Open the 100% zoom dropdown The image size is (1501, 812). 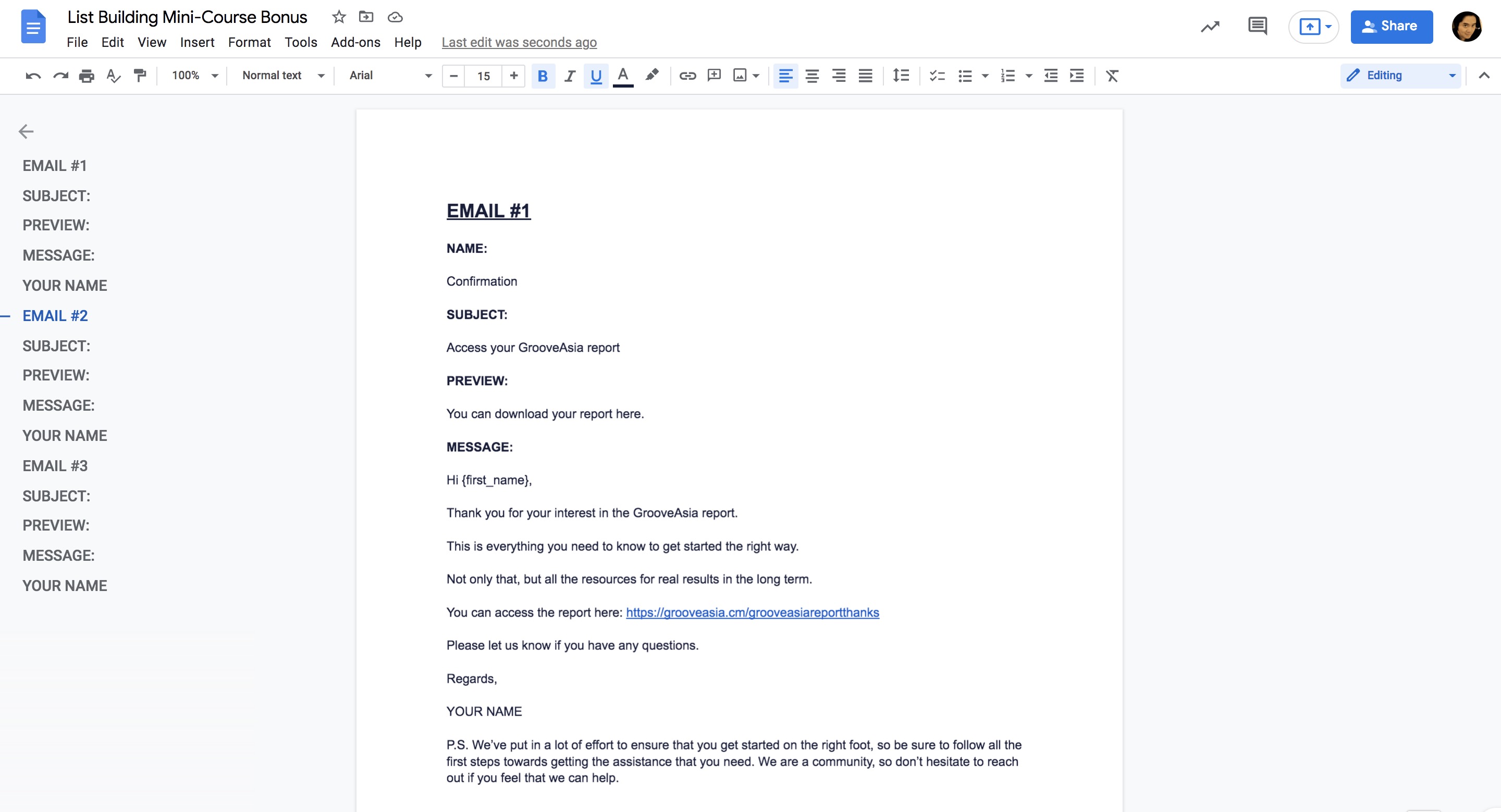click(194, 76)
